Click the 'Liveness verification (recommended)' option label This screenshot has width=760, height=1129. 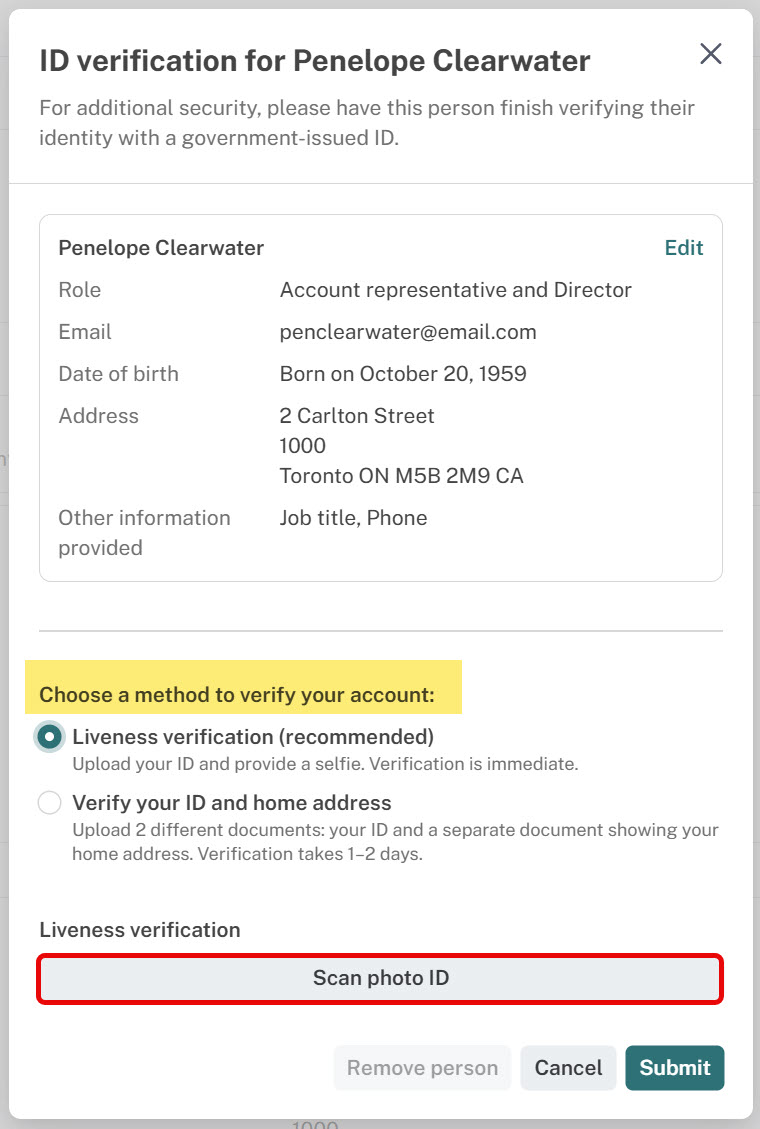pyautogui.click(x=253, y=737)
